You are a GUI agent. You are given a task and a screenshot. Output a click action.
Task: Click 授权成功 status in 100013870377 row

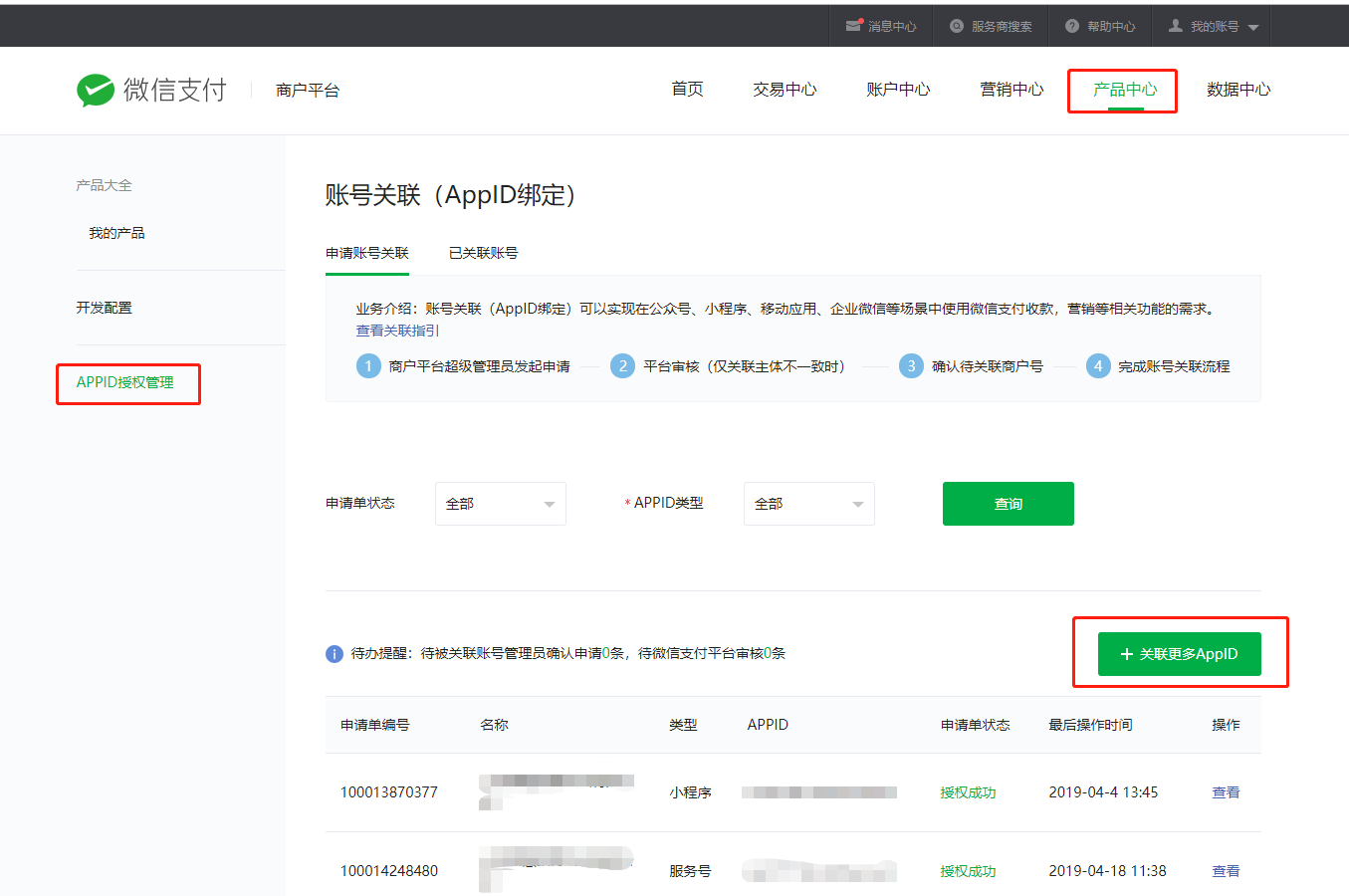tap(968, 792)
